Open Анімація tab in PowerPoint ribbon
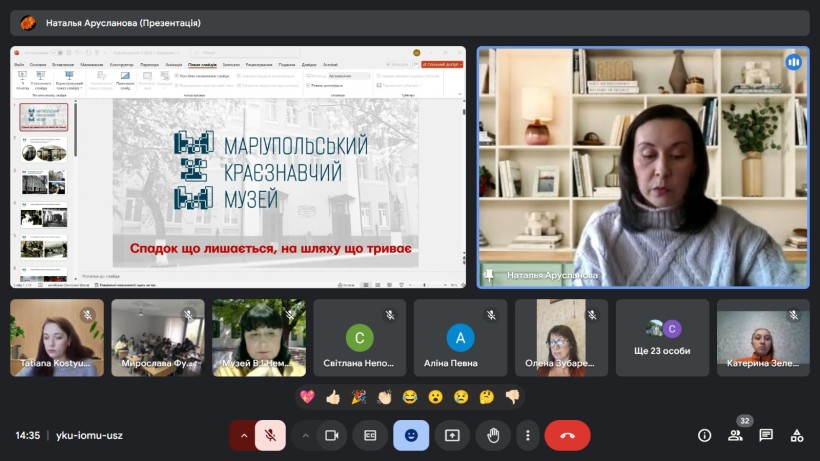Screen dimensions: 820x461 point(174,65)
